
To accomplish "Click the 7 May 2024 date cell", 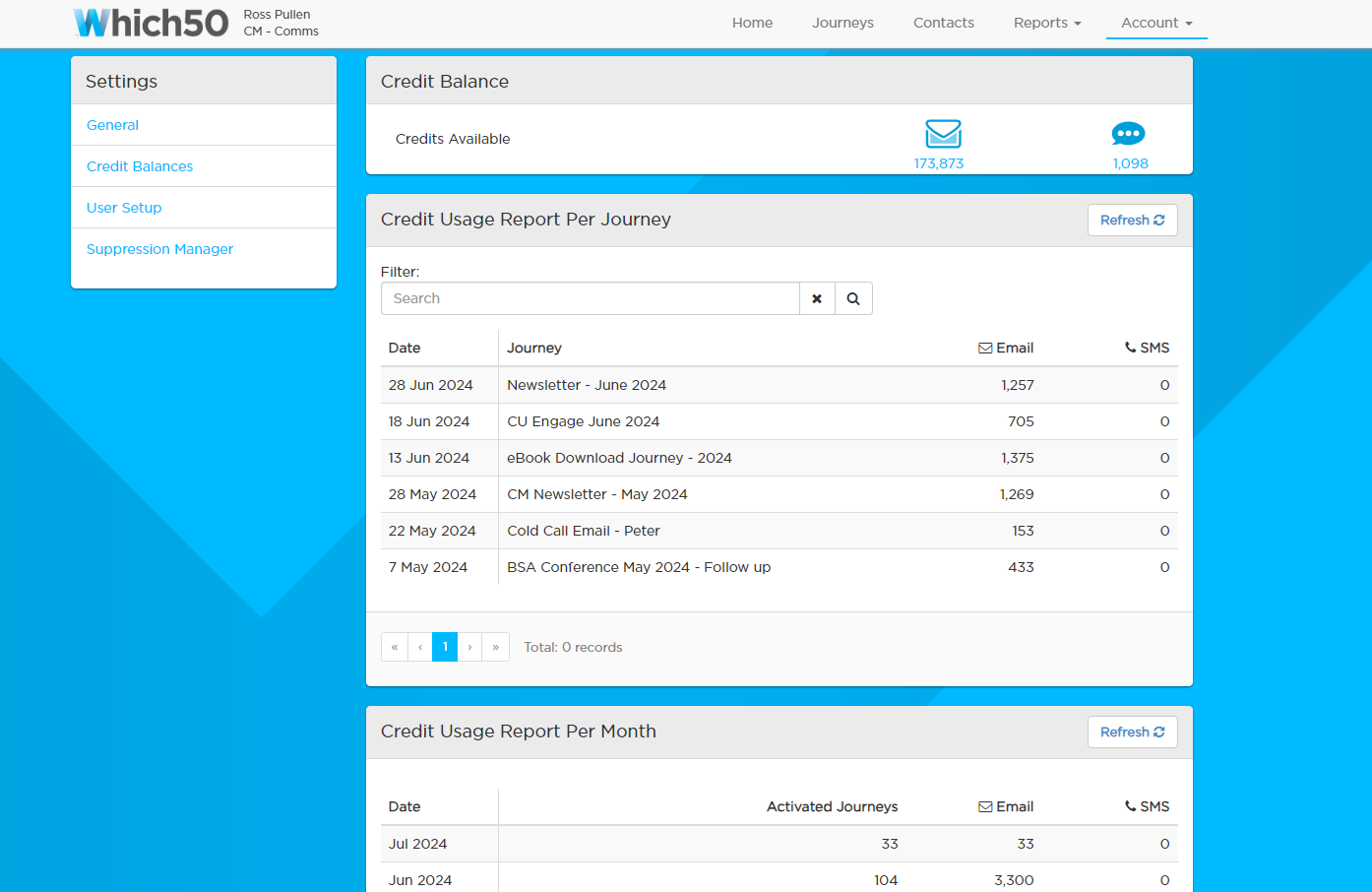I will point(428,567).
